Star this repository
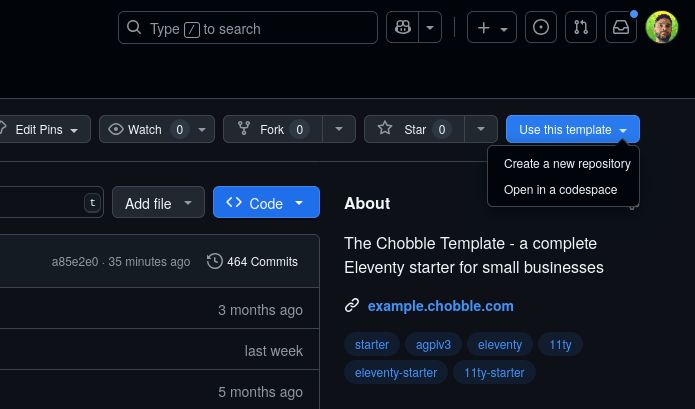This screenshot has width=695, height=409. 414,129
